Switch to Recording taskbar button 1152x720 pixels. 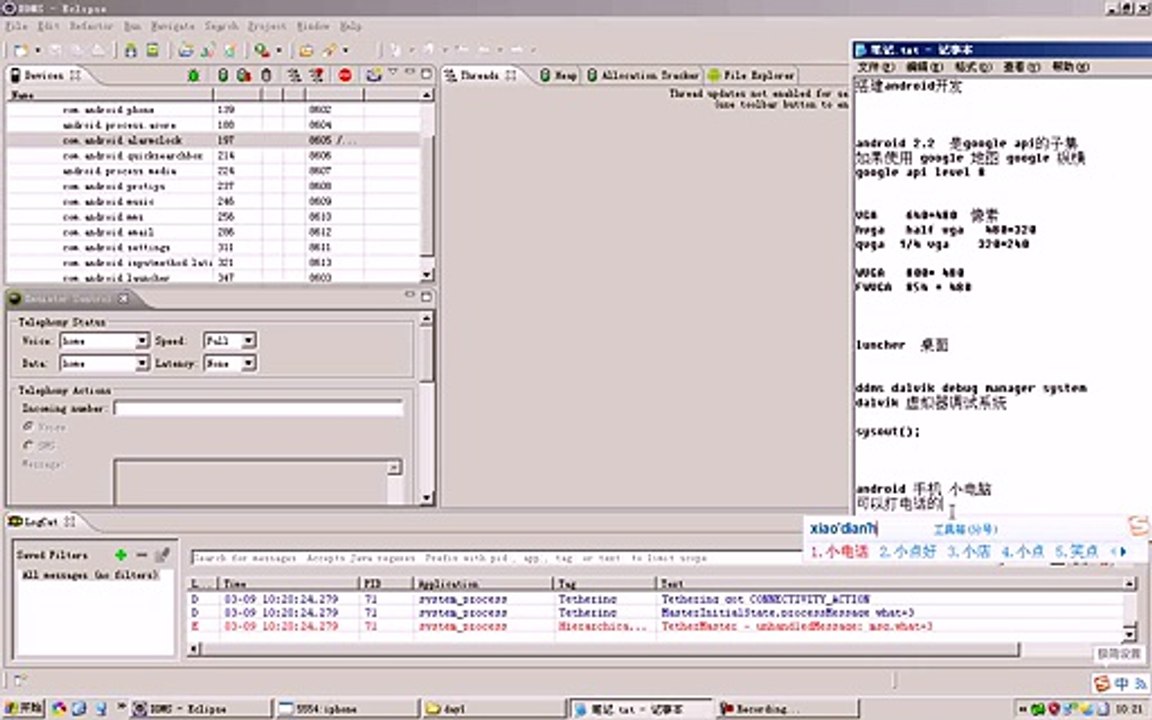tap(786, 709)
